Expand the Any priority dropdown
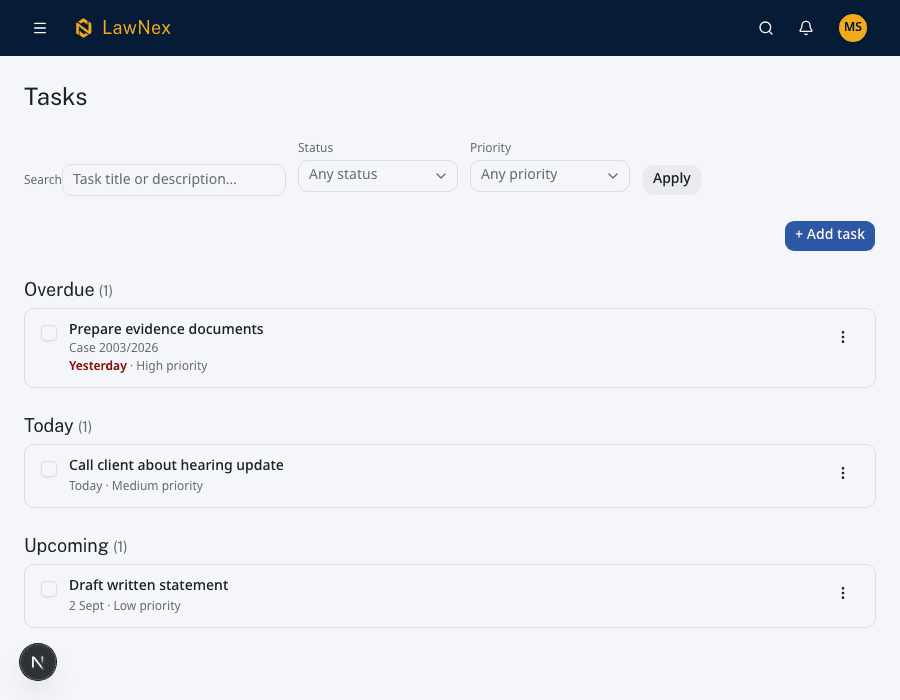The image size is (900, 700). [x=550, y=176]
